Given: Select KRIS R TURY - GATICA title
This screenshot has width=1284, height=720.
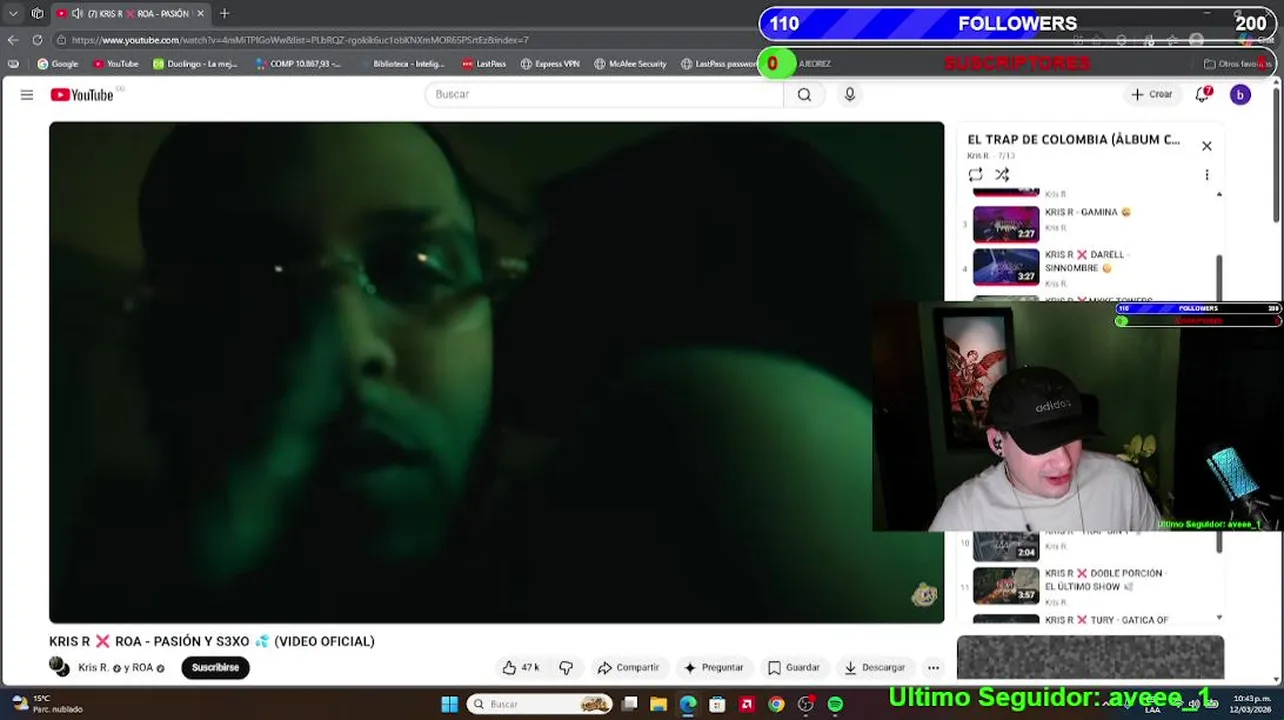Looking at the screenshot, I should click(1106, 620).
